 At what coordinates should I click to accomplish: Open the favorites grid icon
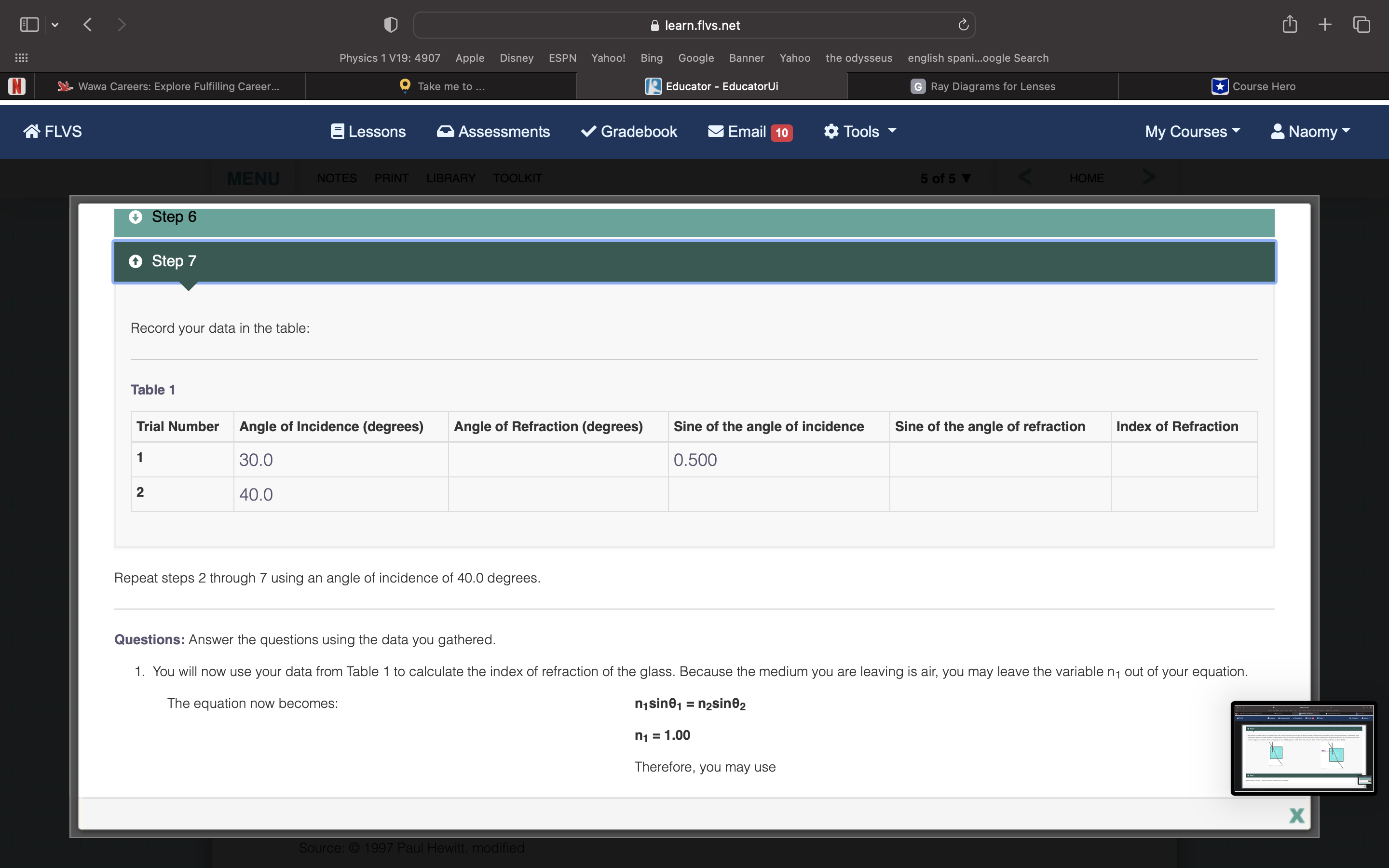(x=21, y=58)
